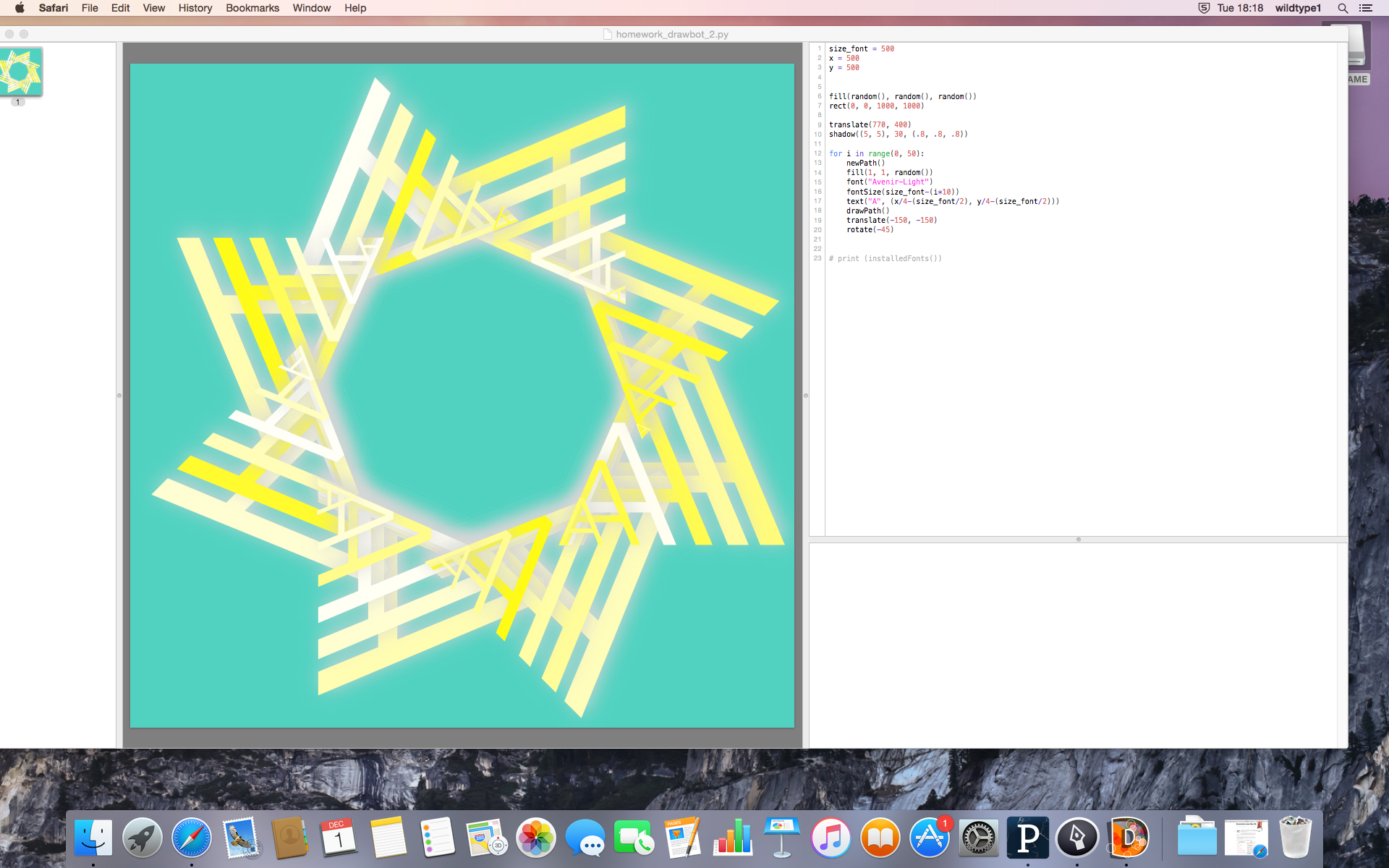Click splitter handle between code and output
The height and width of the screenshot is (868, 1389).
[1078, 540]
